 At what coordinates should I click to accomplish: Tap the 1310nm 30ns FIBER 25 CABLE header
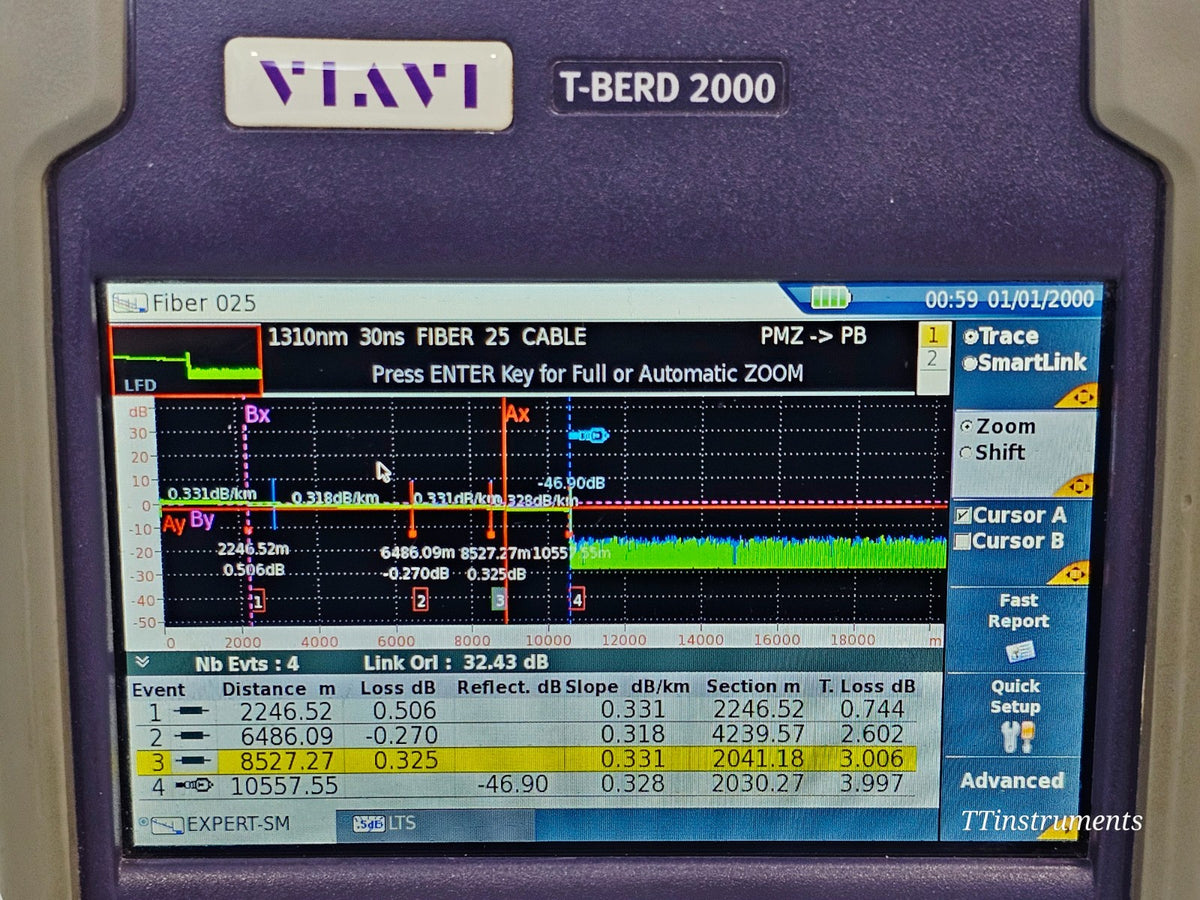pyautogui.click(x=427, y=337)
